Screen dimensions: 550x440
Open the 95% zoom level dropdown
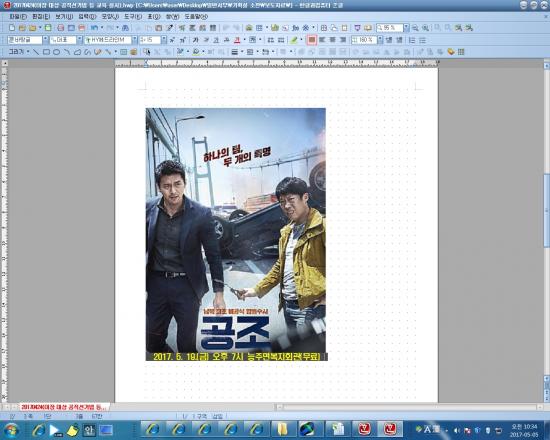click(x=406, y=28)
